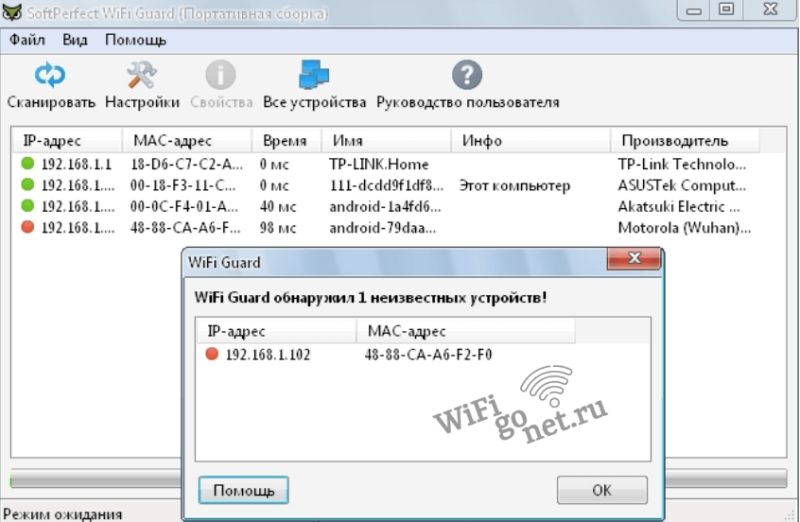
Task: Click red dot beside 192.168.1.102 in dialog
Action: [x=212, y=354]
